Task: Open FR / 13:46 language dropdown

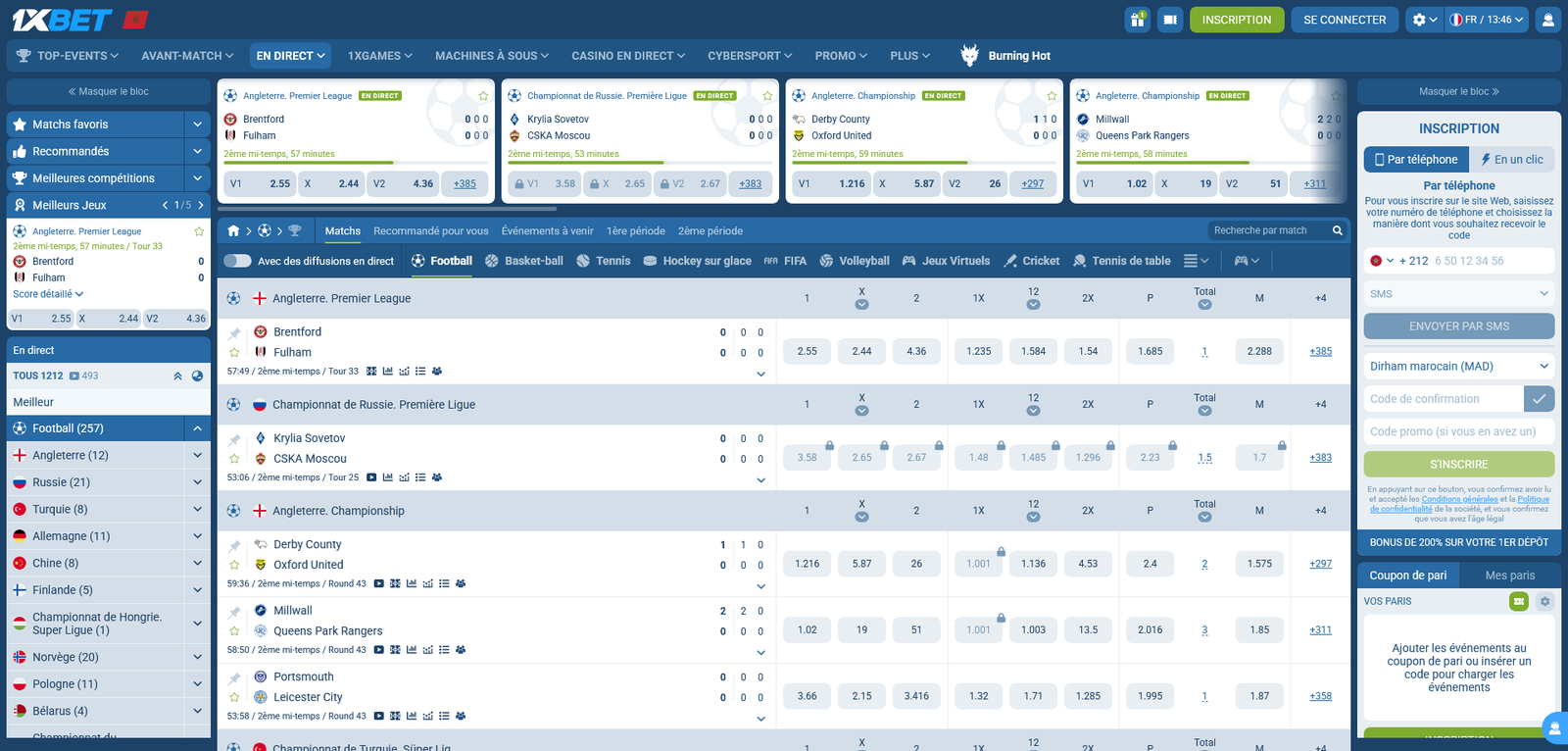Action: (x=1486, y=20)
